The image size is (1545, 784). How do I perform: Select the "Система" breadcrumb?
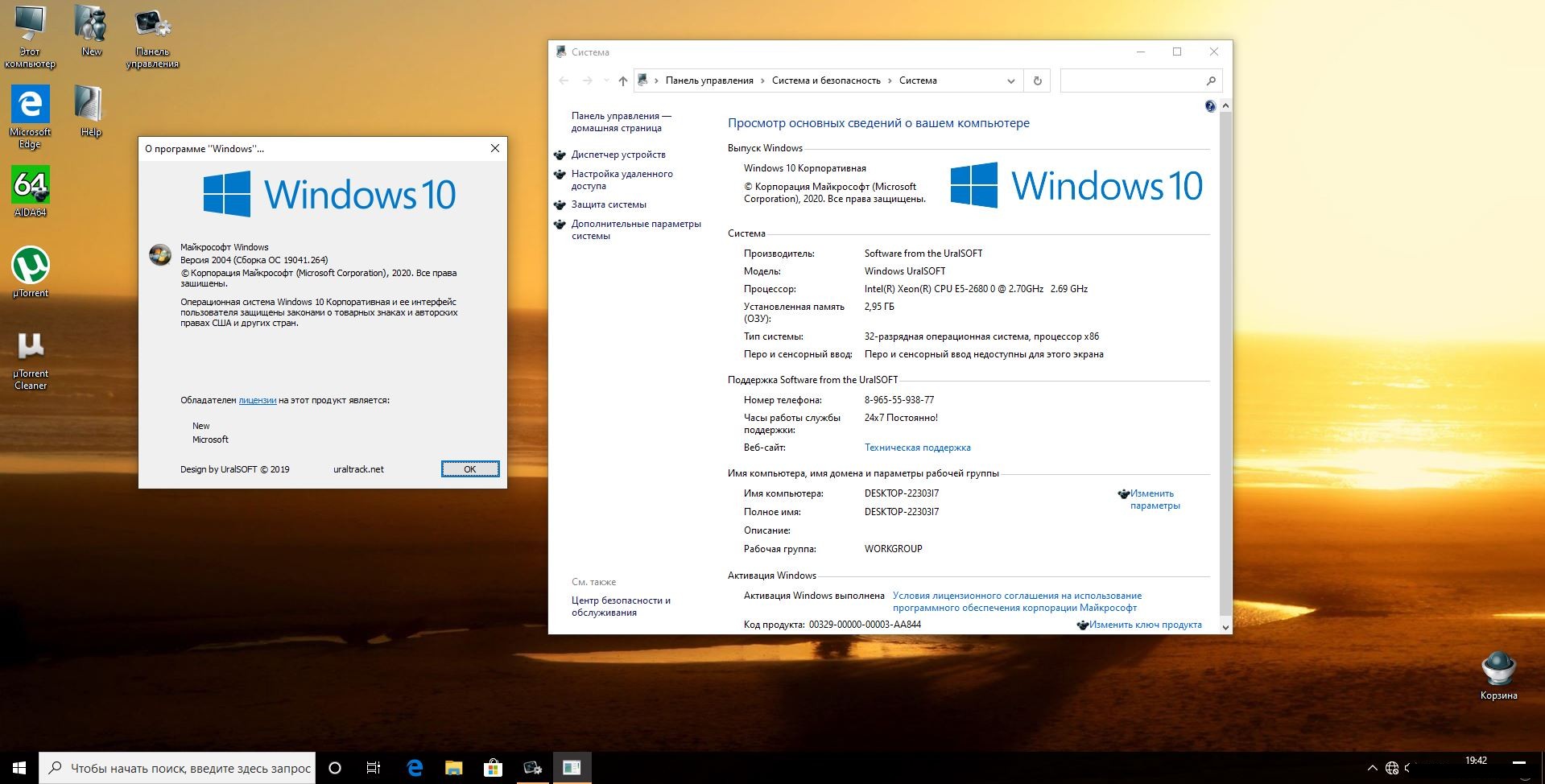tap(918, 80)
